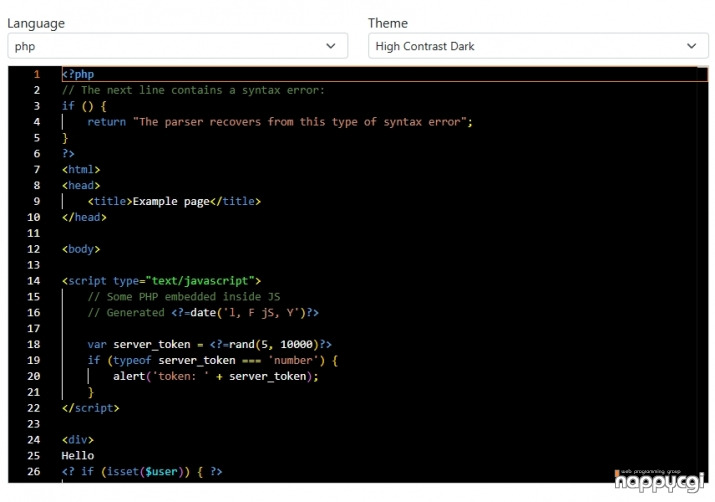The height and width of the screenshot is (502, 715).
Task: Click the </script> closing tag
Action: (x=90, y=408)
